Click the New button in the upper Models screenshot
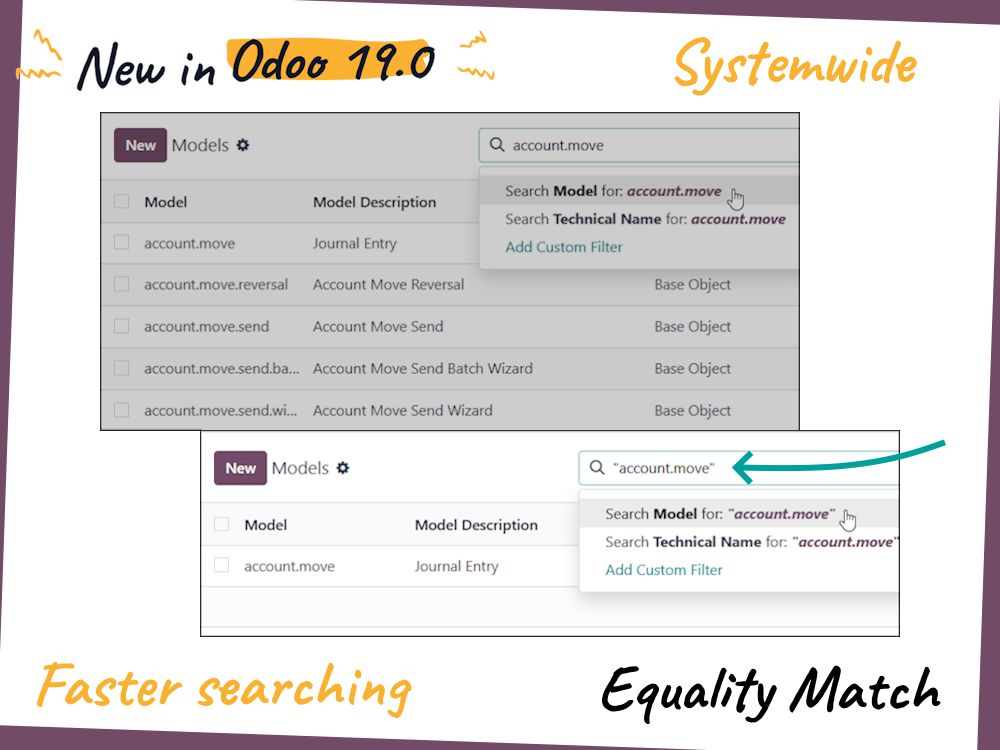Viewport: 1000px width, 750px height. (140, 145)
